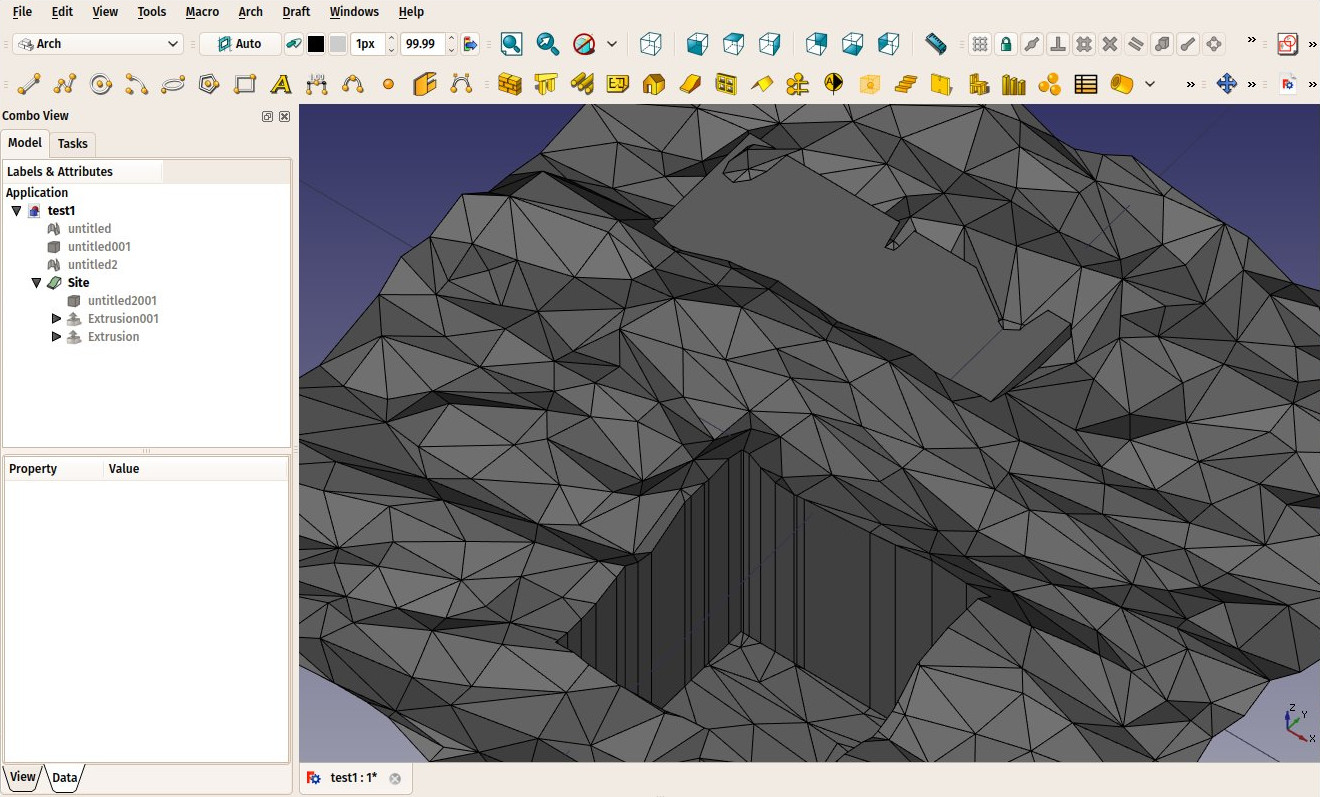Open the dropdown arrow beside the Pipe tool
This screenshot has height=797, width=1320.
(1150, 84)
